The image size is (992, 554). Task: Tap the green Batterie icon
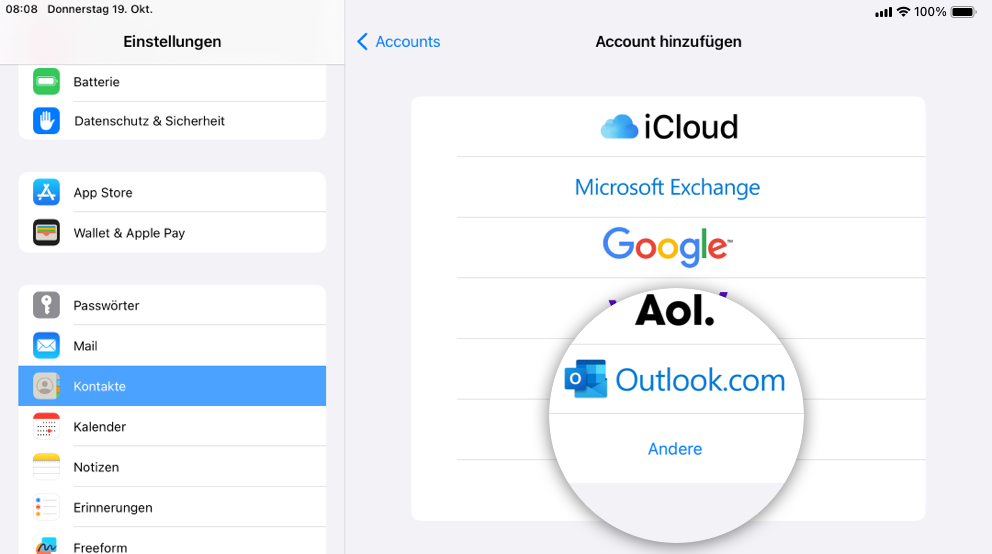(46, 82)
